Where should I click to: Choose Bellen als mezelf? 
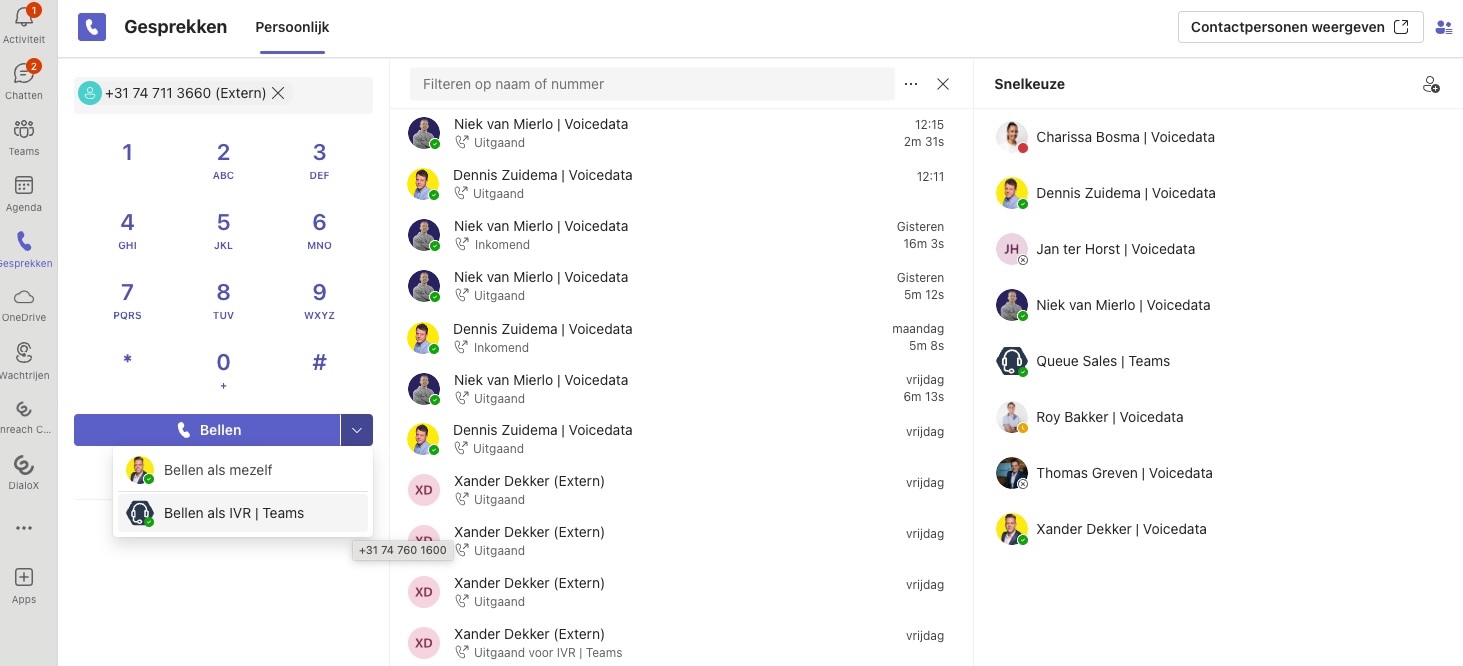(x=242, y=470)
